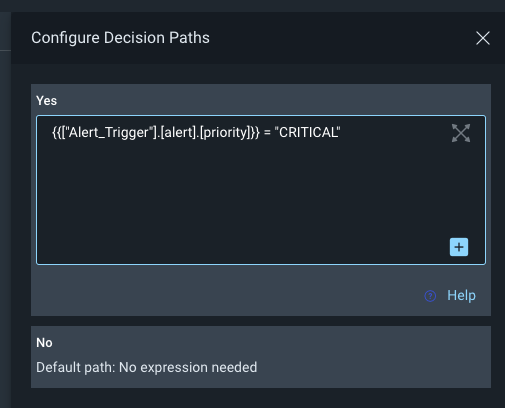Select the No path label

(44, 343)
